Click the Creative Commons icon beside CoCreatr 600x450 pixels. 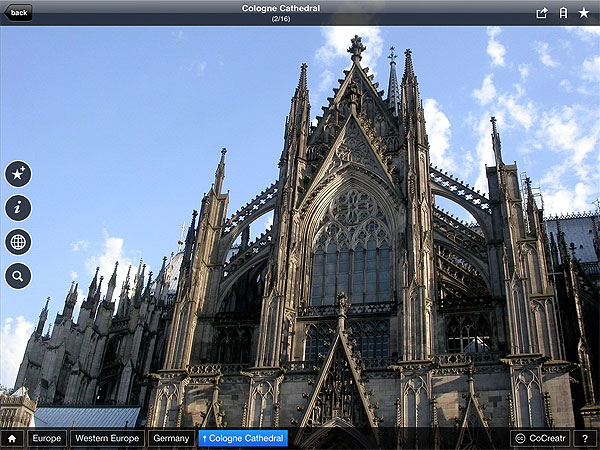pyautogui.click(x=521, y=438)
